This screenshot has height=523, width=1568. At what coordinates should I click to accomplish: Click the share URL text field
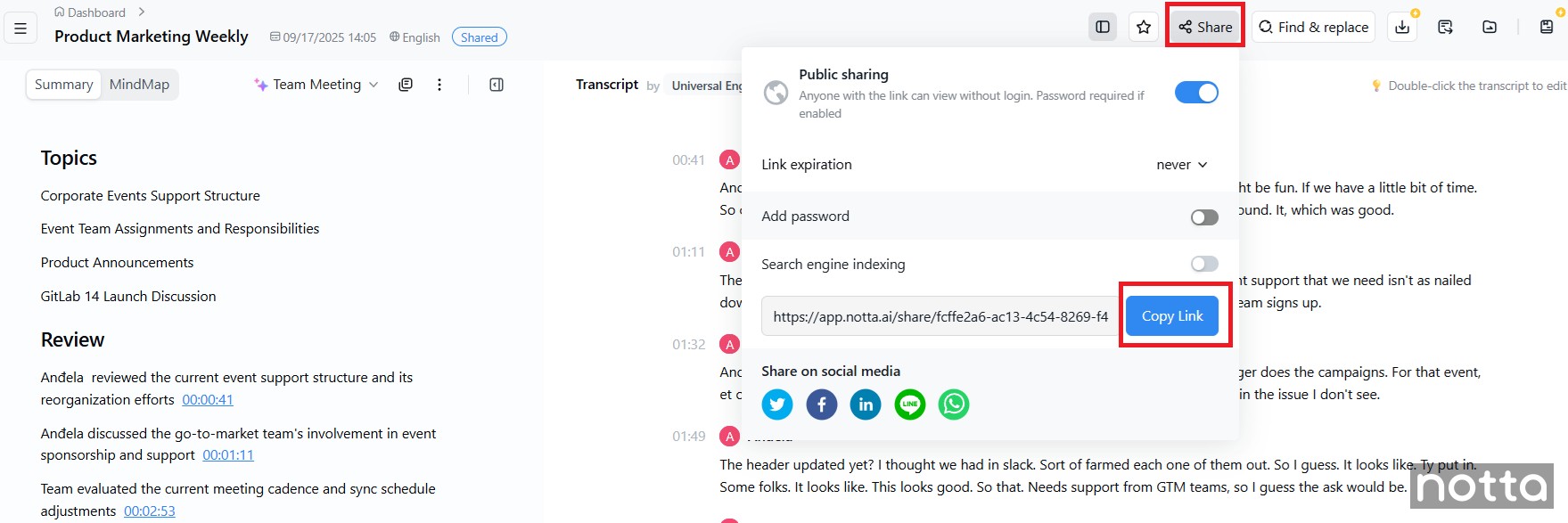click(x=940, y=316)
